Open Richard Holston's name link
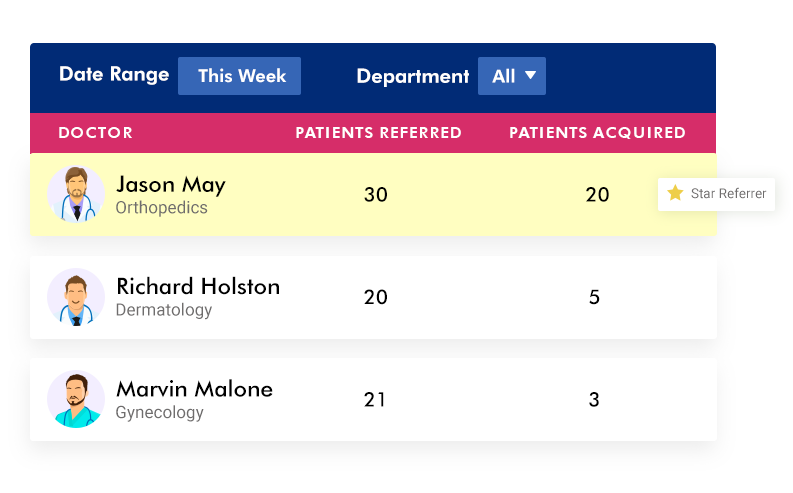The image size is (793, 493). click(198, 287)
